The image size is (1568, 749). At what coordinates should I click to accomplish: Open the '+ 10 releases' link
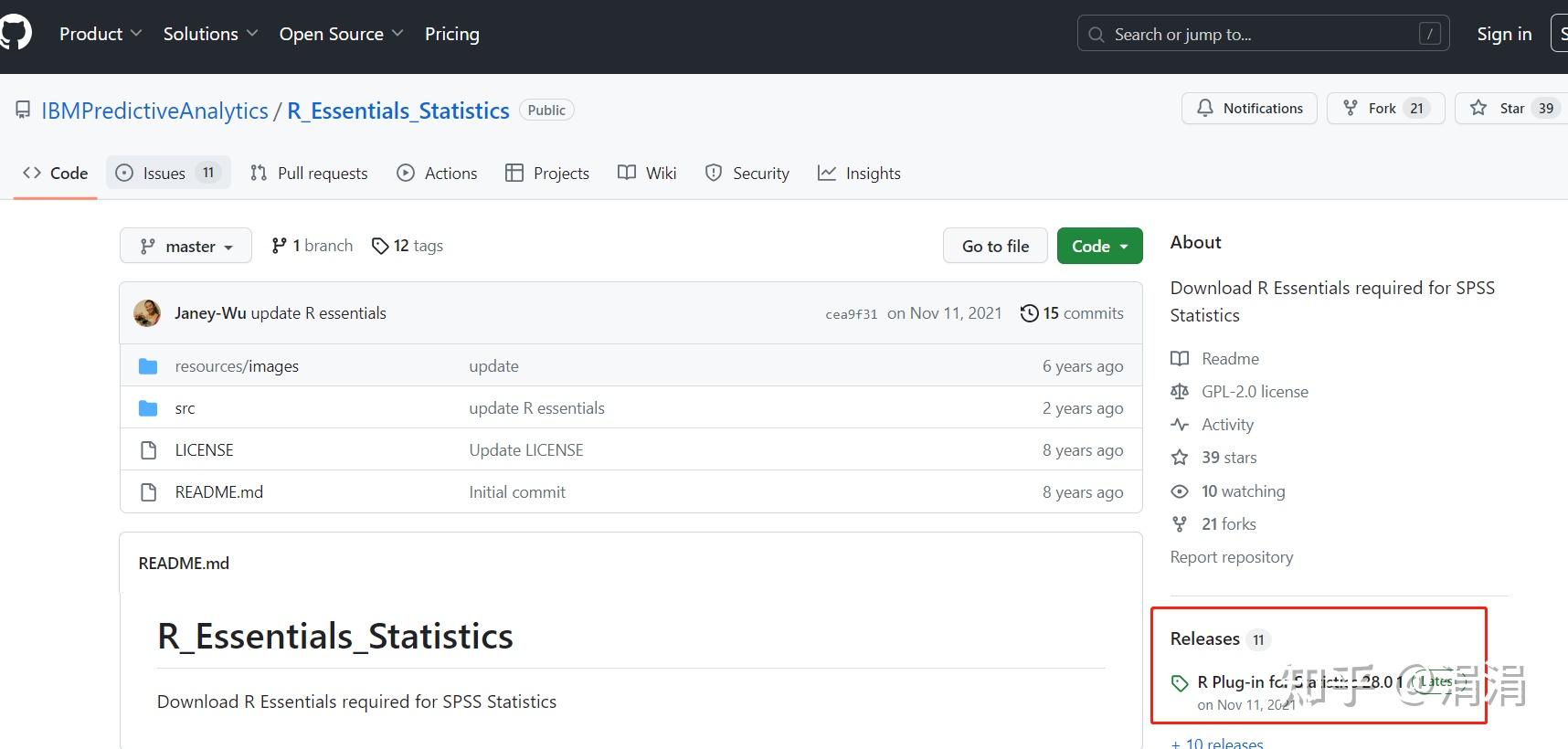click(1217, 744)
